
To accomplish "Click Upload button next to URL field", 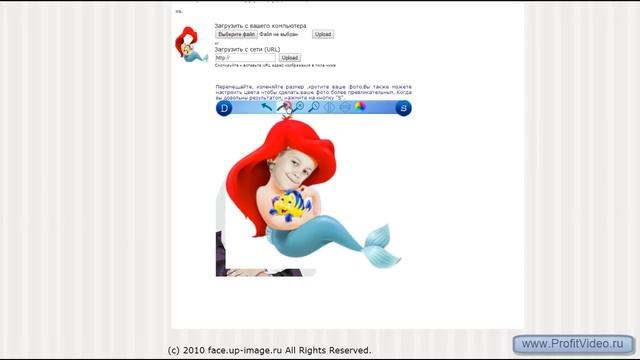I will coord(290,58).
